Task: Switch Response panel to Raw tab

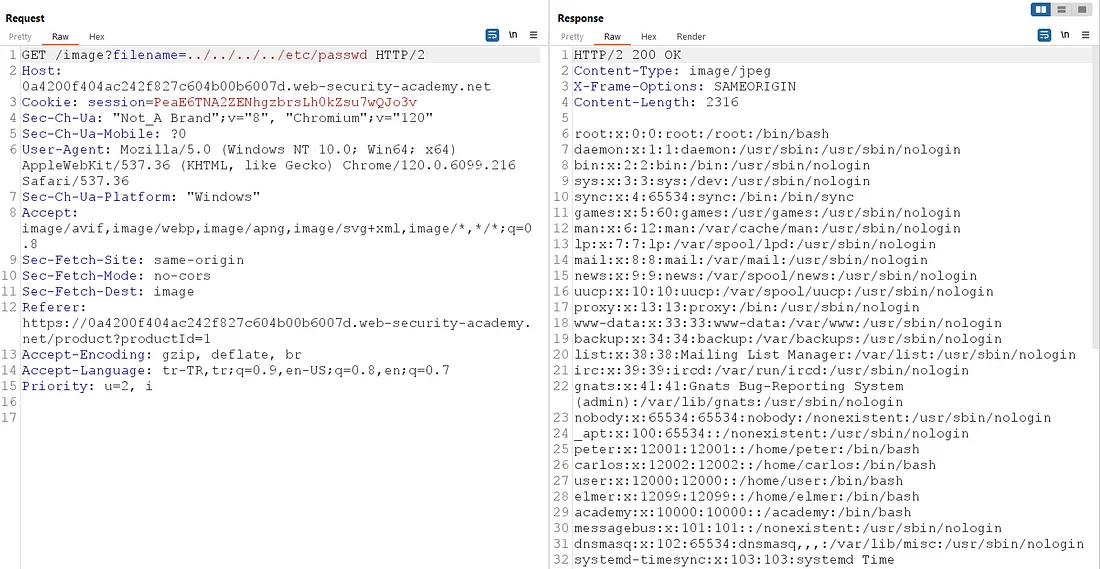Action: point(612,36)
